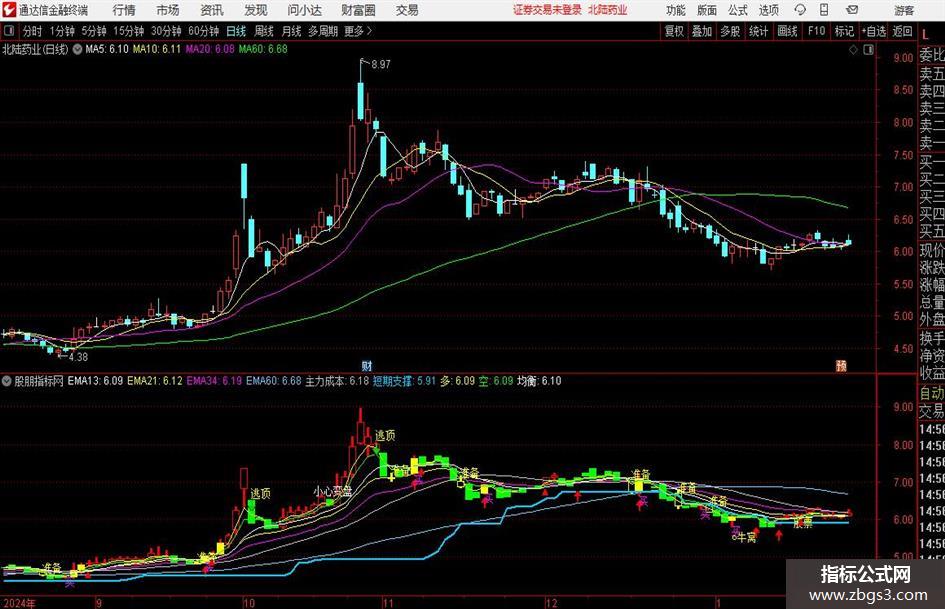Image resolution: width=945 pixels, height=609 pixels.
Task: Open the 选项 menu
Action: coord(768,10)
